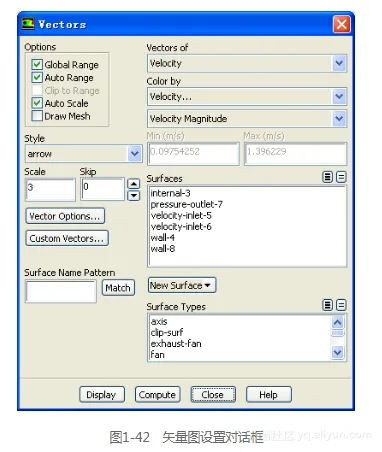
Task: Open Help for the Vectors dialog
Action: pyautogui.click(x=269, y=395)
